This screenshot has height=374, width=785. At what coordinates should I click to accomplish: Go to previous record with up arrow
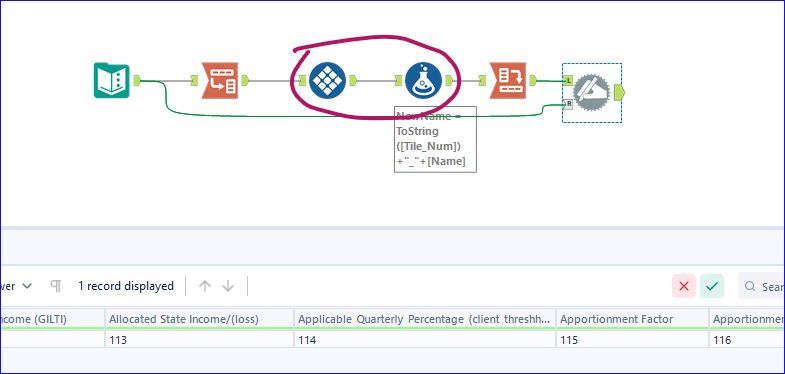click(x=204, y=286)
